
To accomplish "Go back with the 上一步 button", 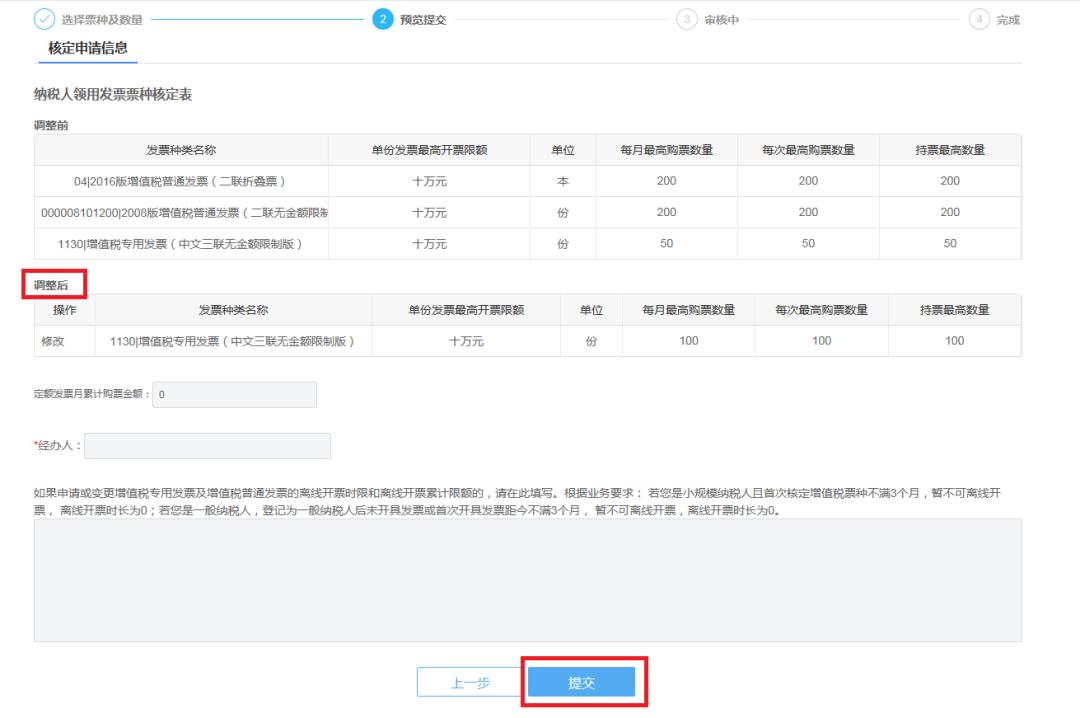I will (470, 683).
